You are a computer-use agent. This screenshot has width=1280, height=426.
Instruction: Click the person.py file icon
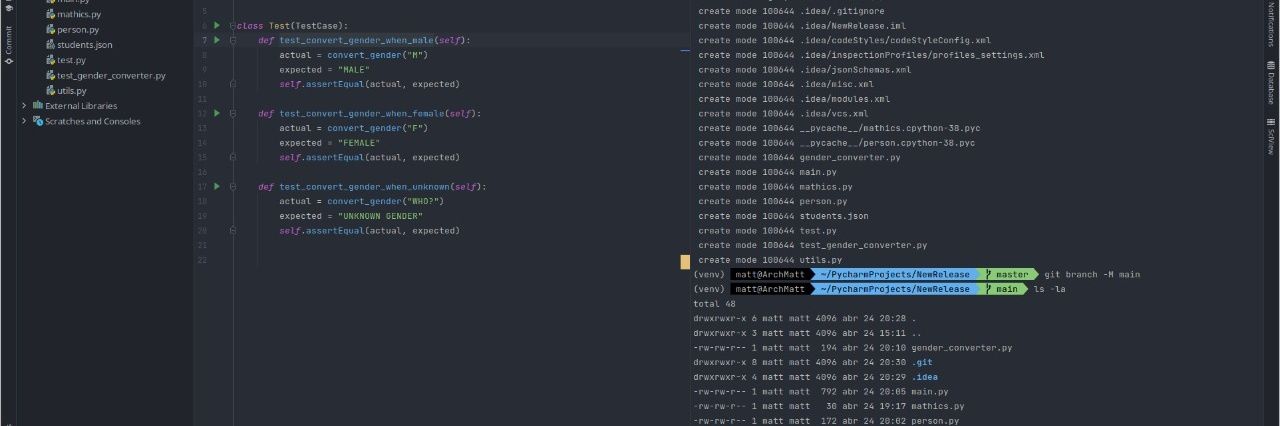pos(49,30)
